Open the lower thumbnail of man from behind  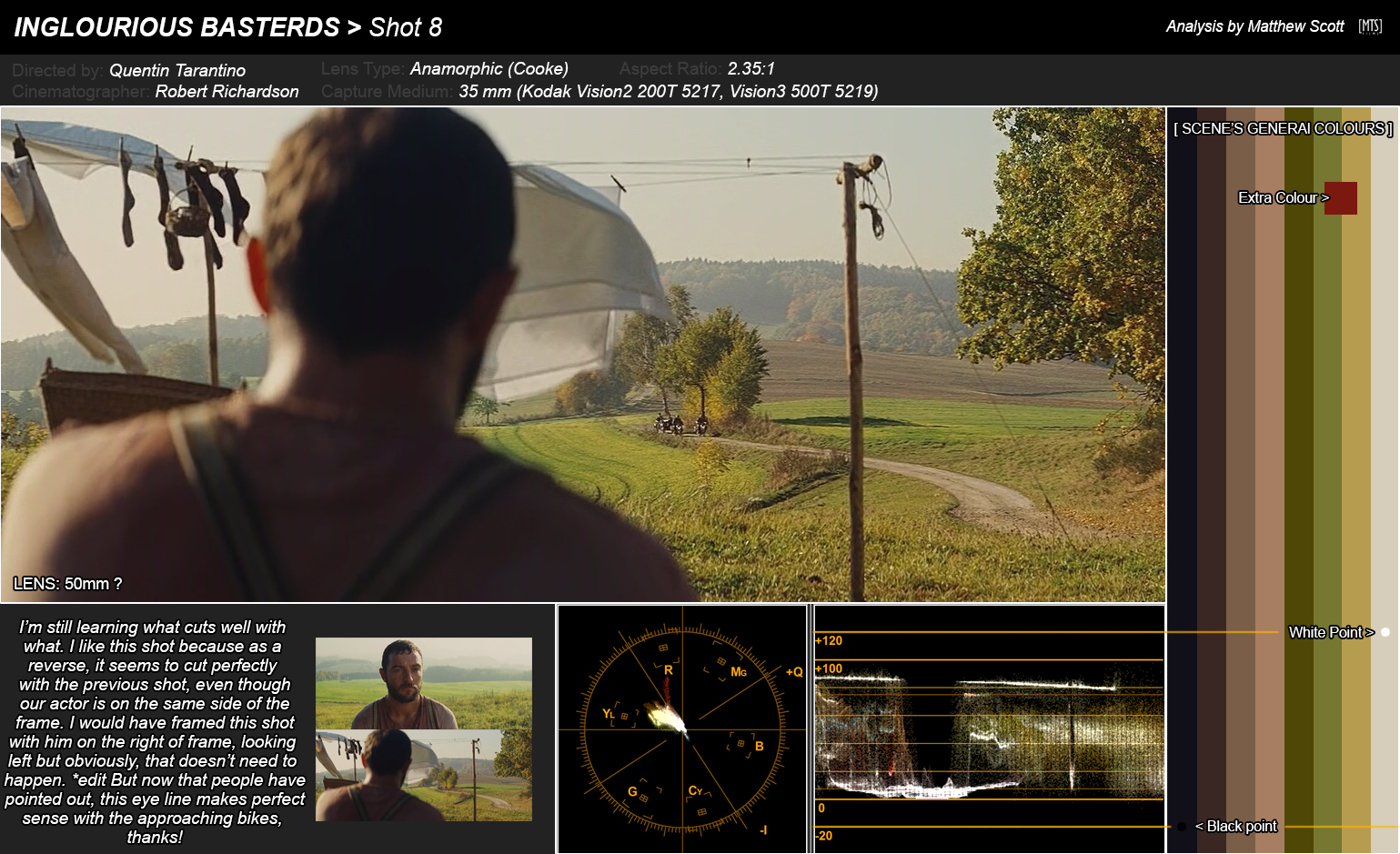[424, 776]
